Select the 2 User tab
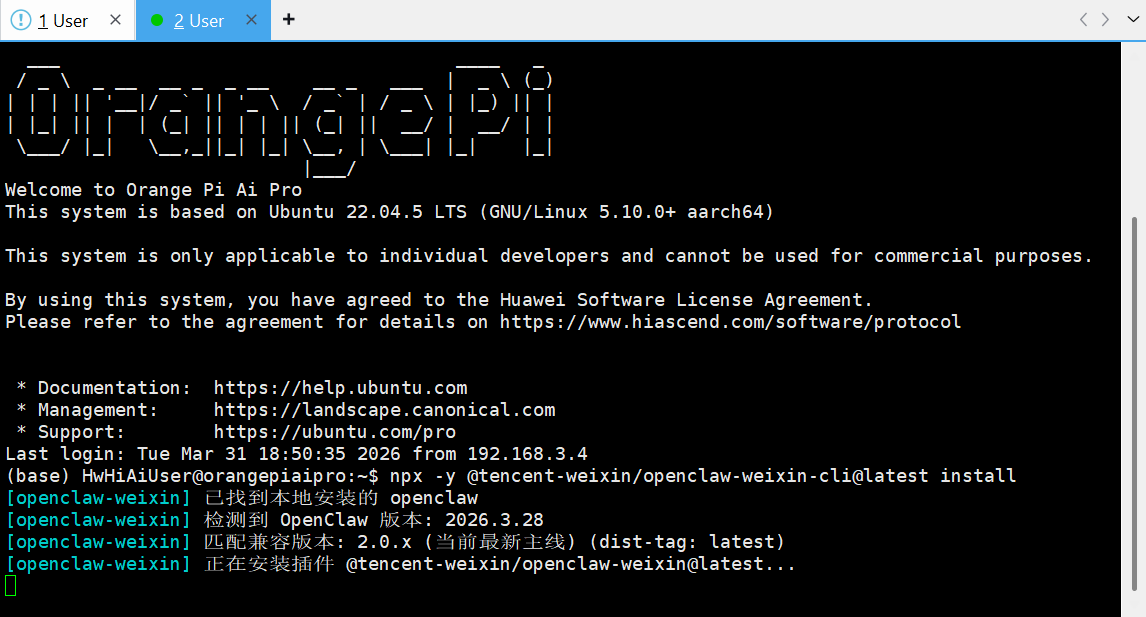Viewport: 1146px width, 617px height. pyautogui.click(x=199, y=21)
